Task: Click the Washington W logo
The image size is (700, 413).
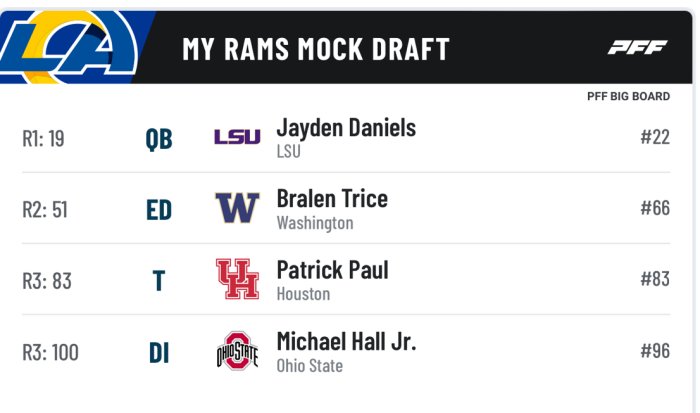Action: click(237, 208)
